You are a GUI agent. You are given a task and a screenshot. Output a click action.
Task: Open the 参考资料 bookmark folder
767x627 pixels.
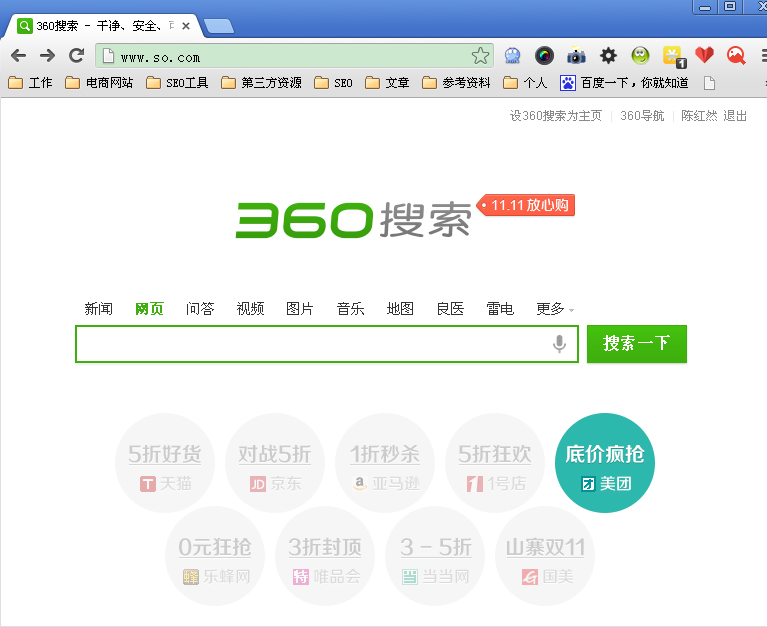[456, 83]
